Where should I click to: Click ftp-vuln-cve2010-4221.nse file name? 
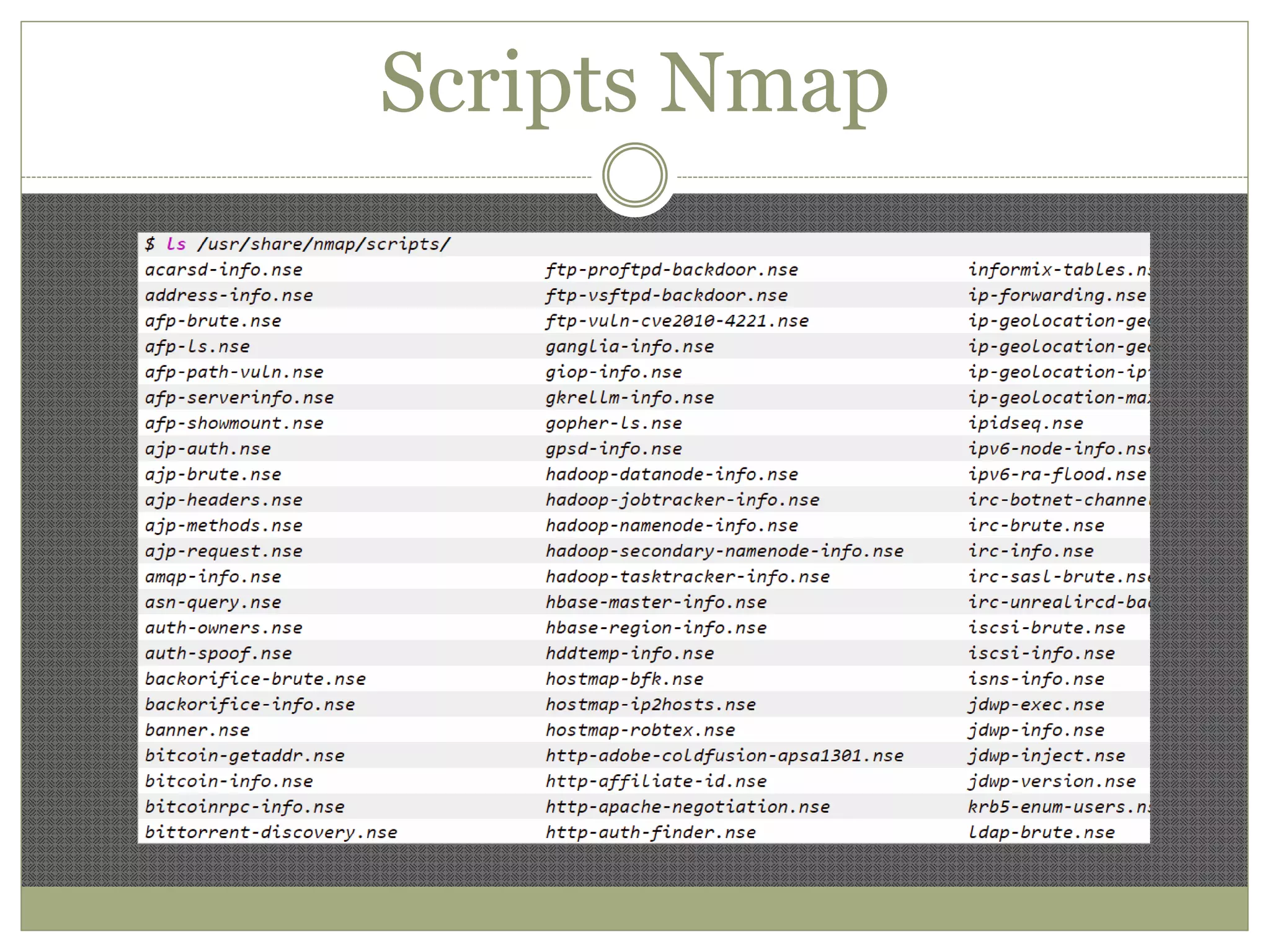click(677, 321)
